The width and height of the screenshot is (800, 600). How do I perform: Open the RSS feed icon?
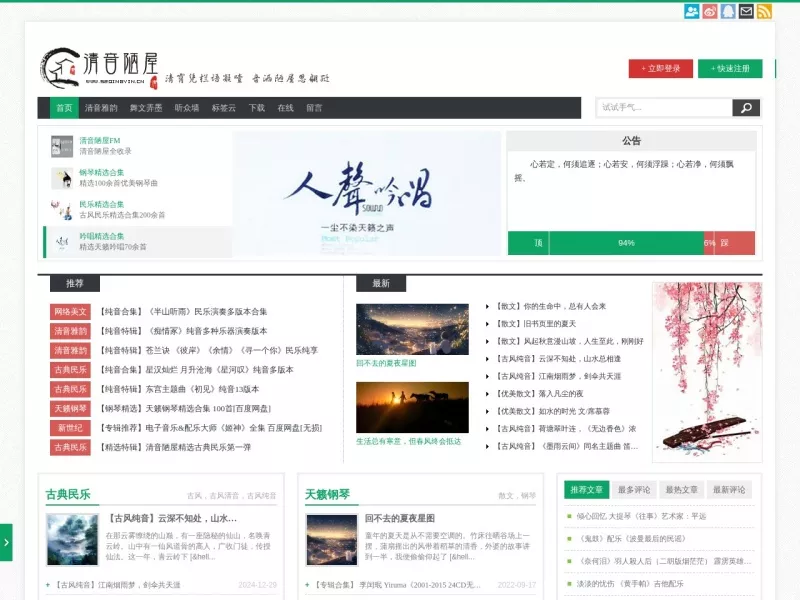pyautogui.click(x=764, y=11)
